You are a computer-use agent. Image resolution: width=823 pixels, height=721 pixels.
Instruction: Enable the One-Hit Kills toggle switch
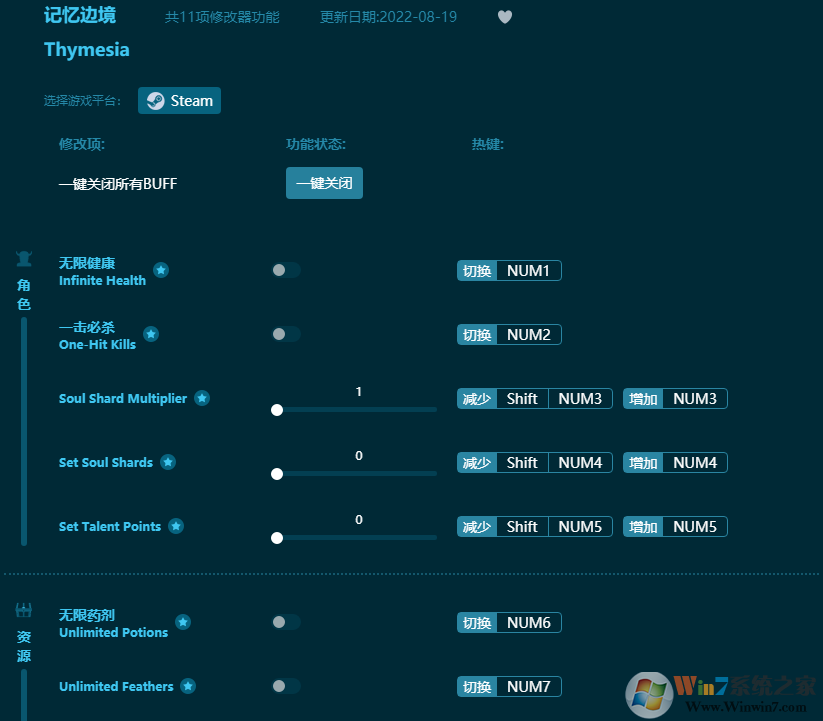[286, 334]
